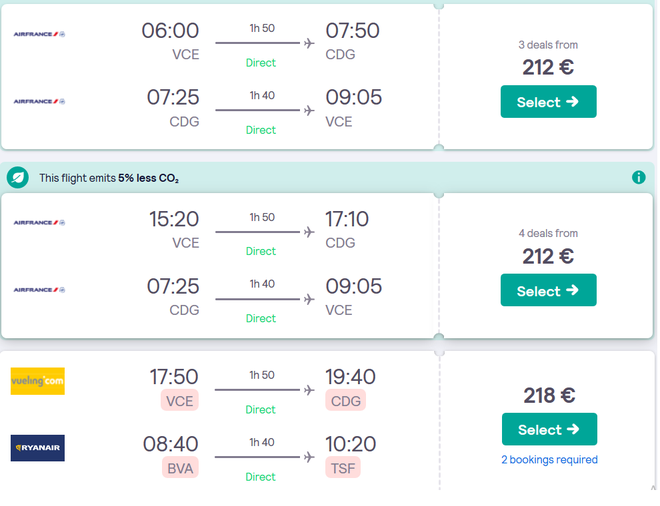The image size is (660, 506).
Task: Click the 218 € price text
Action: 549,395
